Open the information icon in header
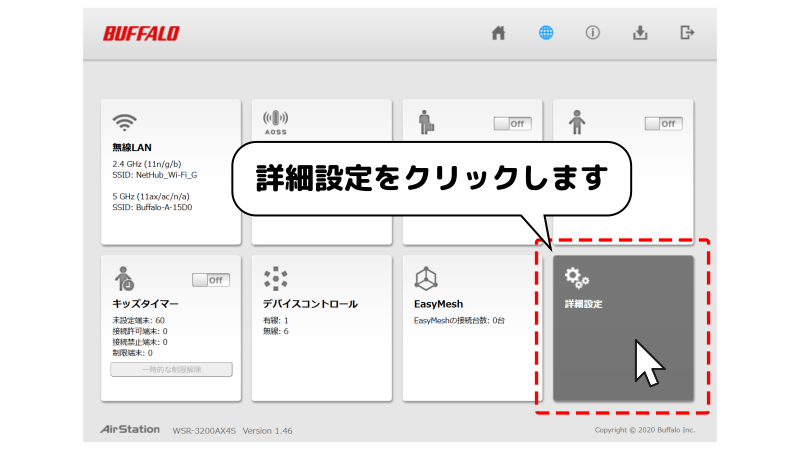This screenshot has height=450, width=800. click(x=592, y=33)
